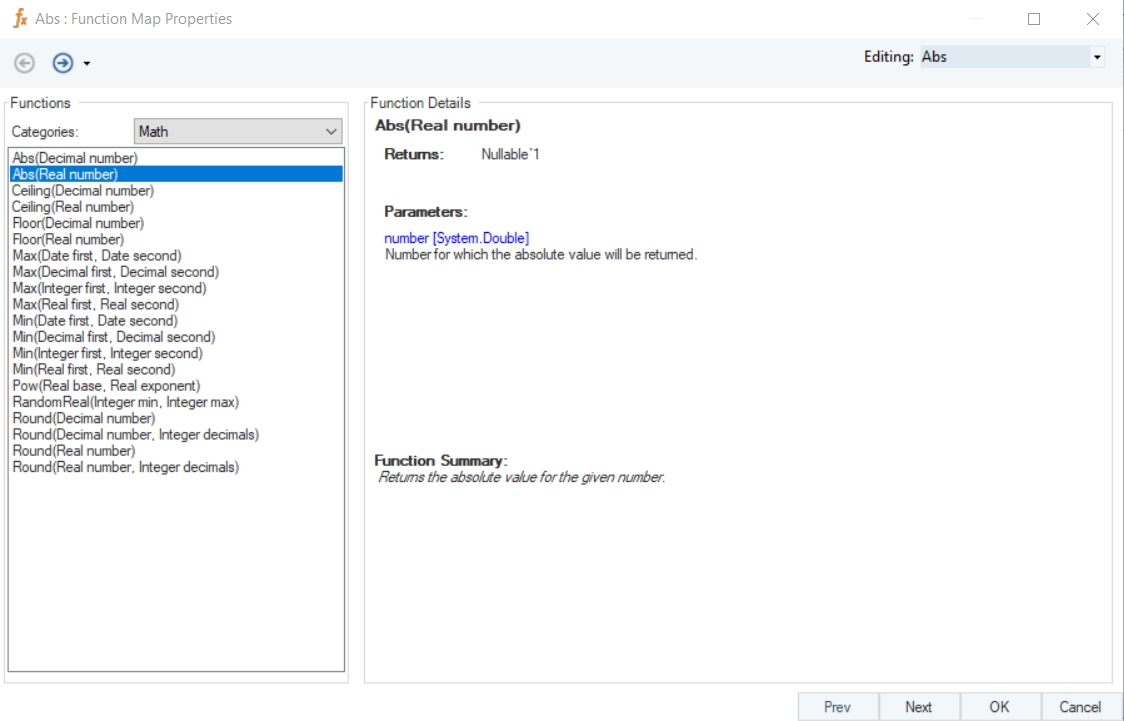
Task: Click the back navigation arrow icon
Action: click(x=24, y=63)
